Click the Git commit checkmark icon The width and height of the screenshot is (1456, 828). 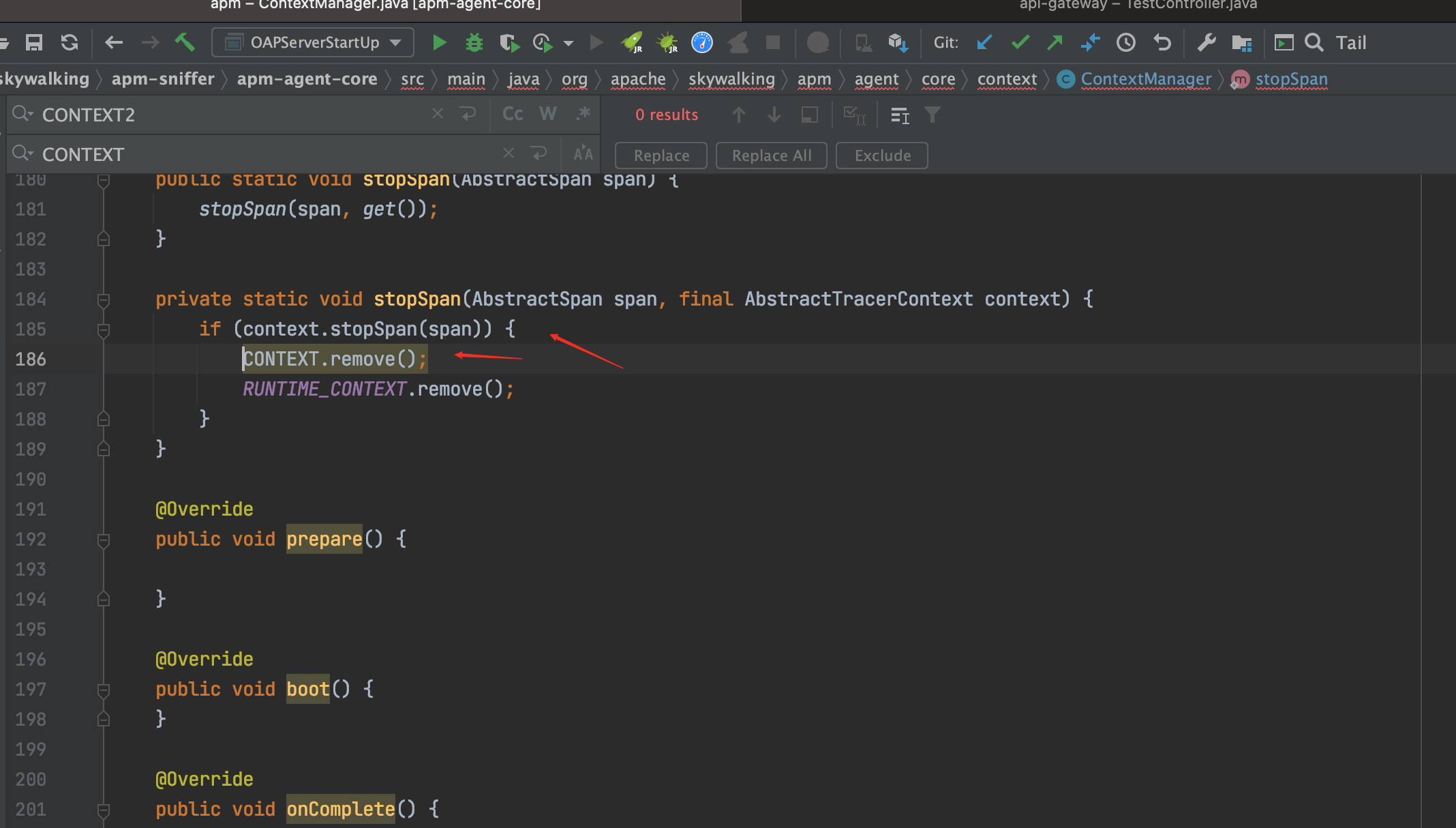pyautogui.click(x=1020, y=43)
